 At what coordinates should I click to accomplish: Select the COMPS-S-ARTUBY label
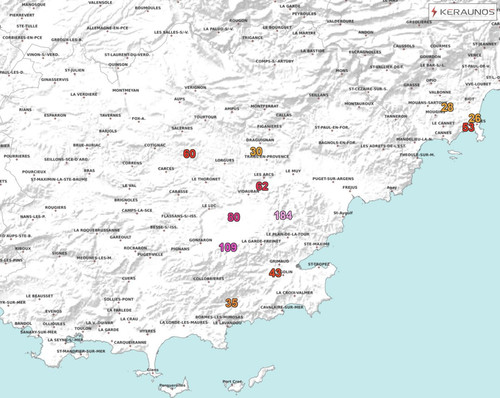(x=275, y=61)
